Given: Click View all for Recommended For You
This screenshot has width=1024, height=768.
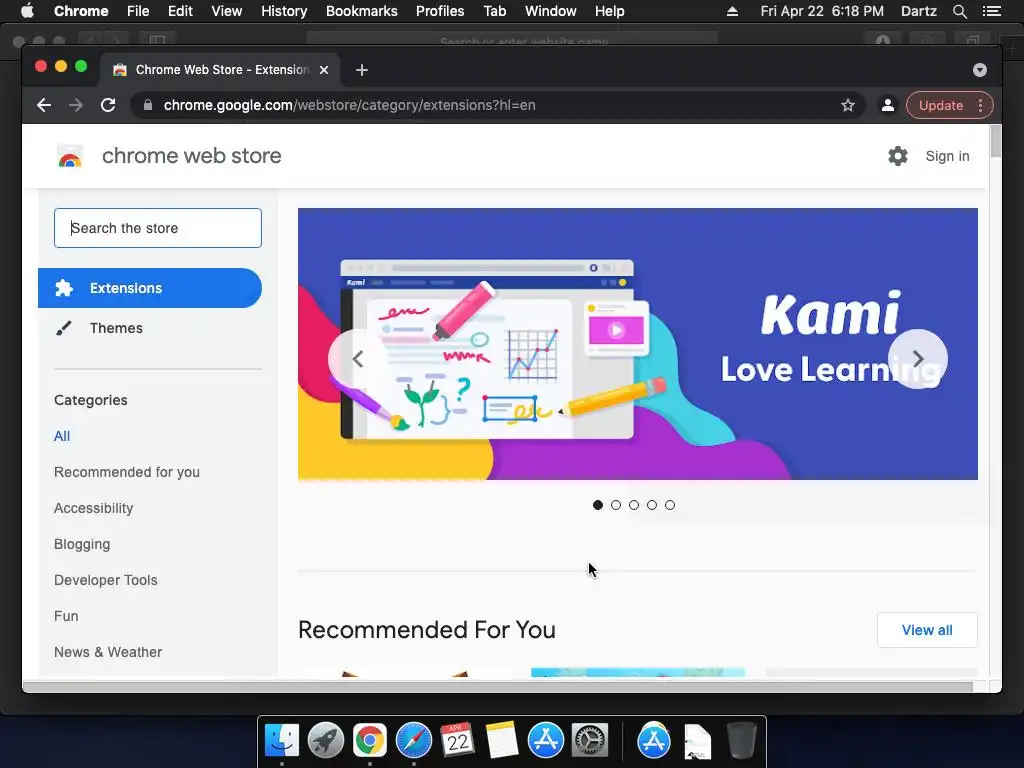Looking at the screenshot, I should pyautogui.click(x=927, y=630).
